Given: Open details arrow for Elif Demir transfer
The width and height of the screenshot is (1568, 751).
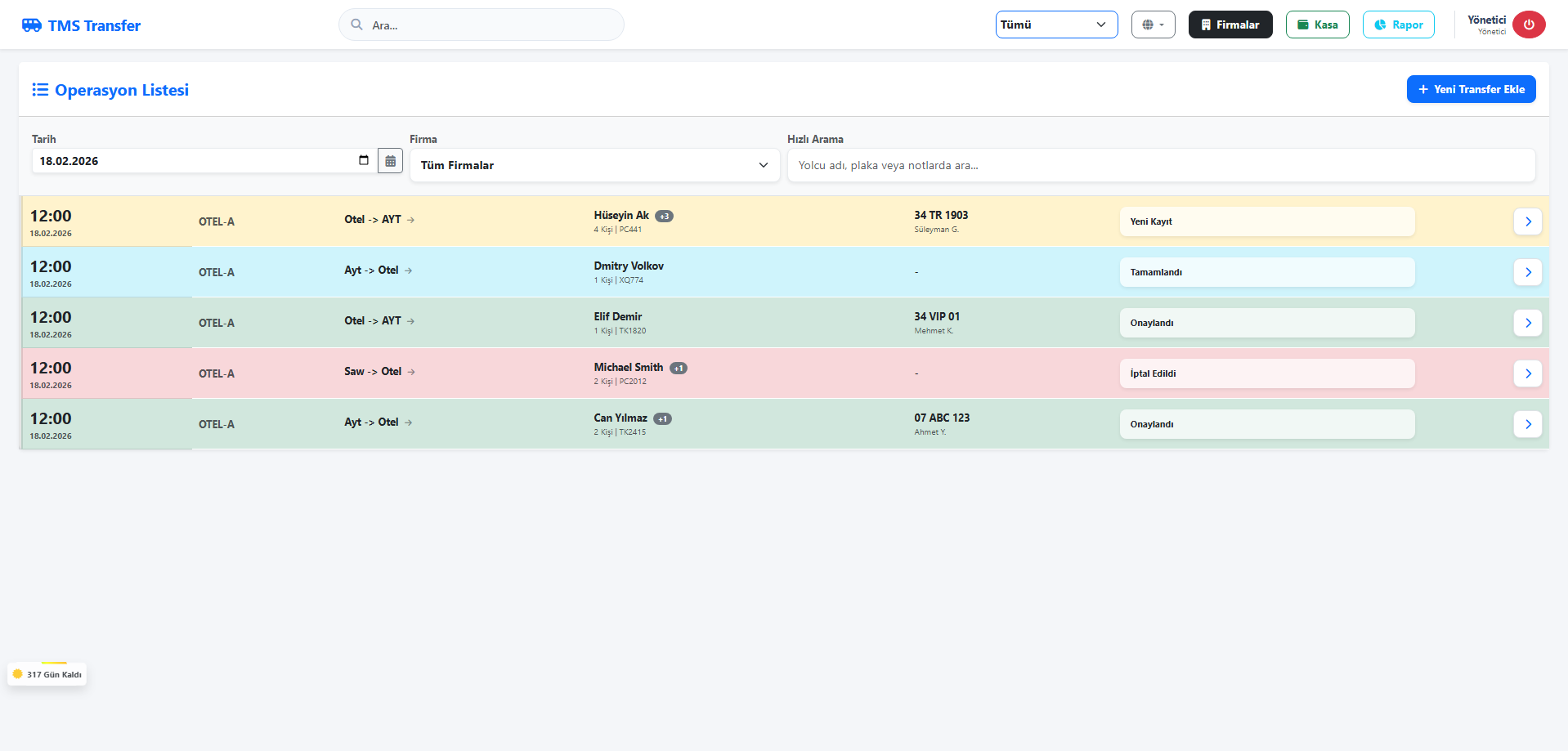Looking at the screenshot, I should point(1527,323).
